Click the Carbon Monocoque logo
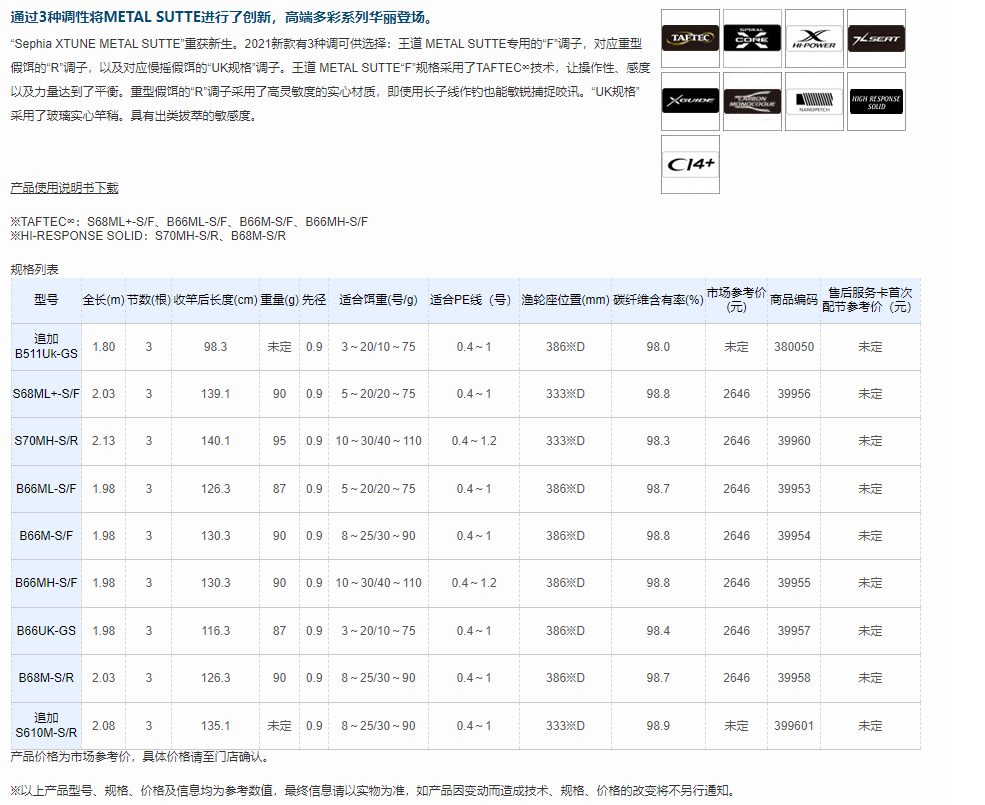The width and height of the screenshot is (985, 805). 752,101
